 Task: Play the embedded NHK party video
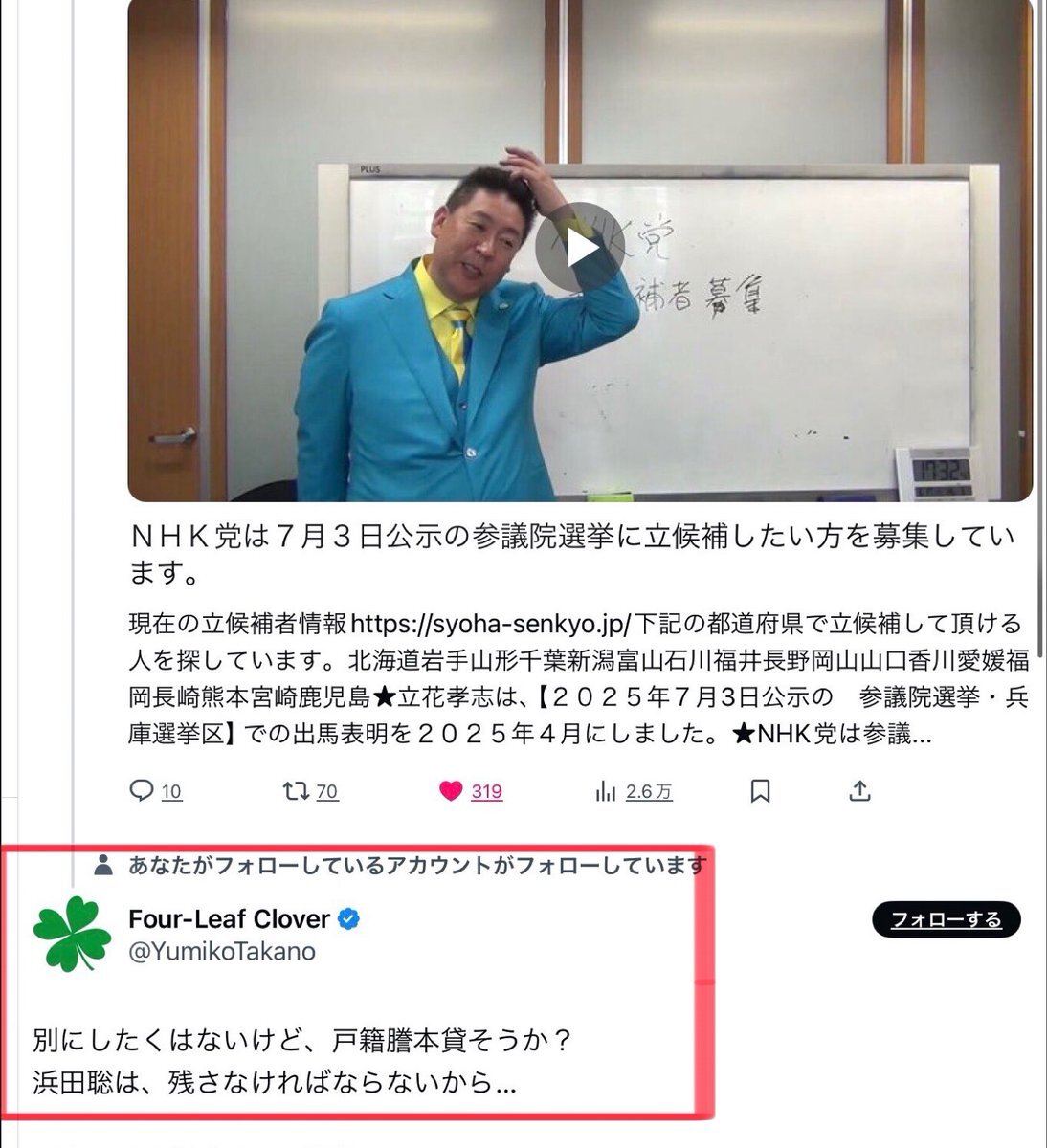point(580,249)
